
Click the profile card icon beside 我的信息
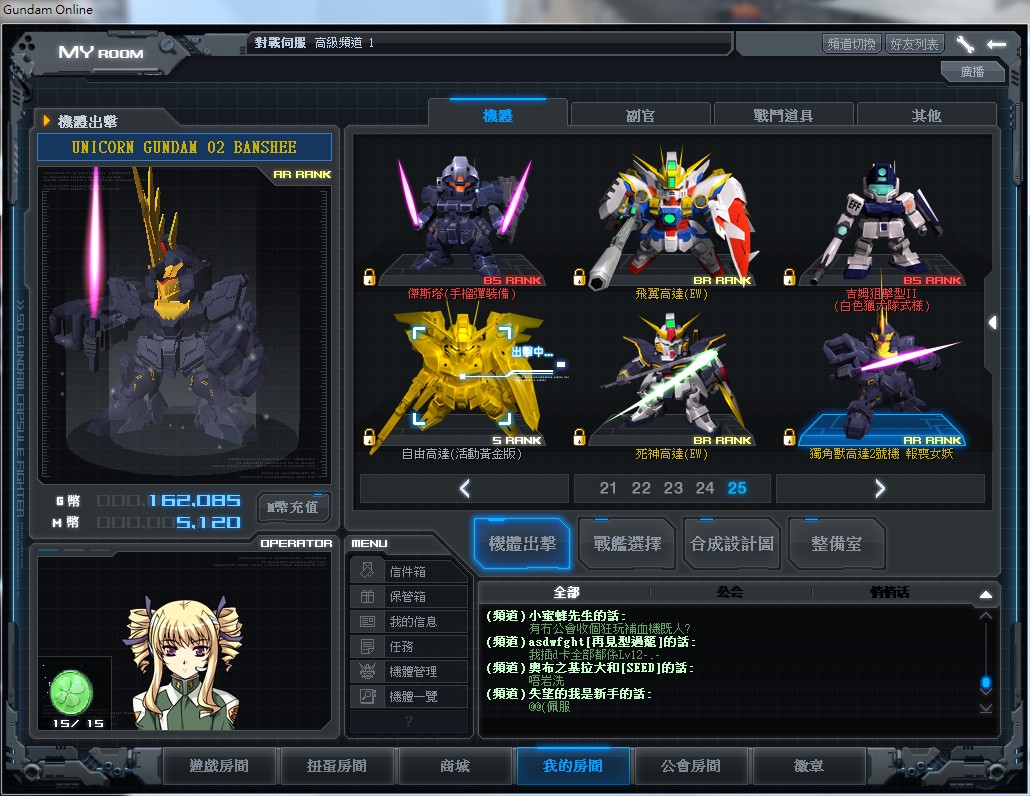[x=367, y=621]
